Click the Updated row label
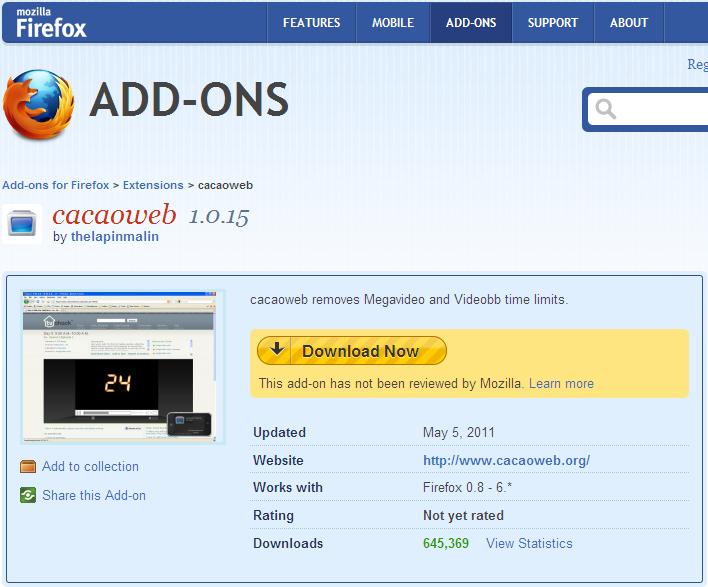708x587 pixels. click(x=279, y=432)
